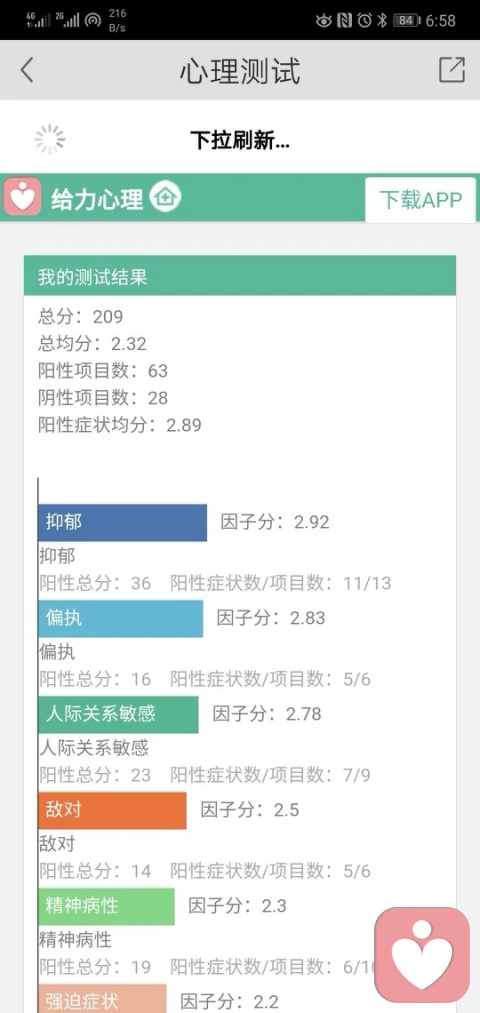Tap the peach 强迫症状 bar
480x1013 pixels.
point(102,998)
